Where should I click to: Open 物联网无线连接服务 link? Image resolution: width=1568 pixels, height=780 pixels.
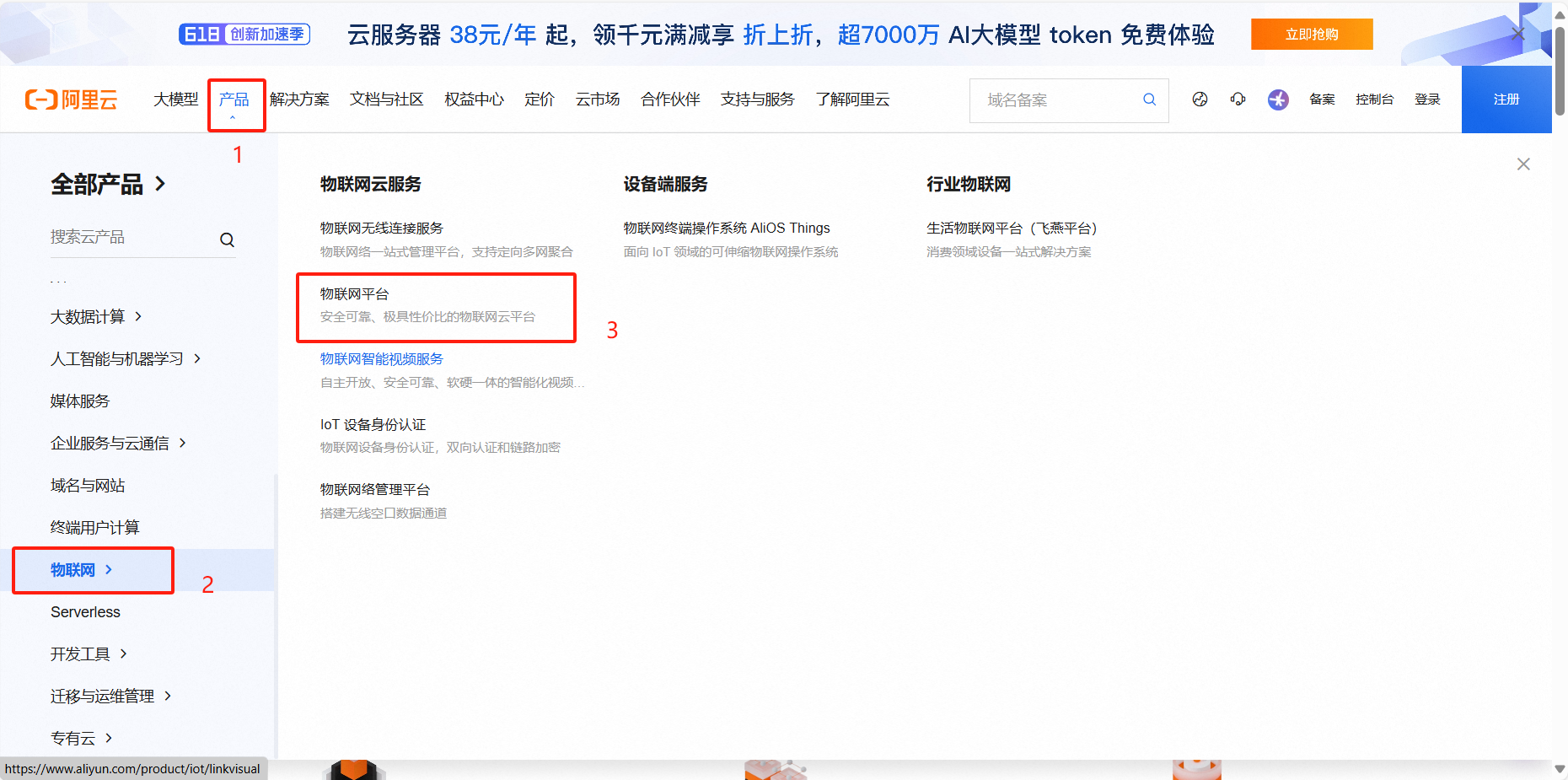[381, 228]
